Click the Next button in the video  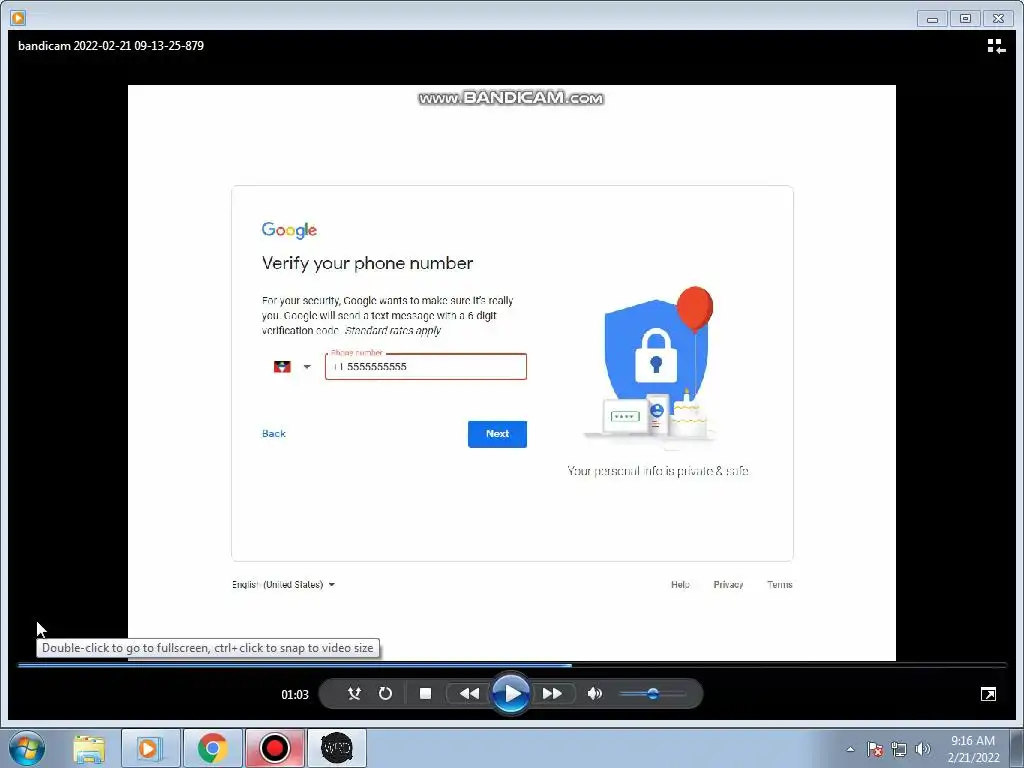497,434
